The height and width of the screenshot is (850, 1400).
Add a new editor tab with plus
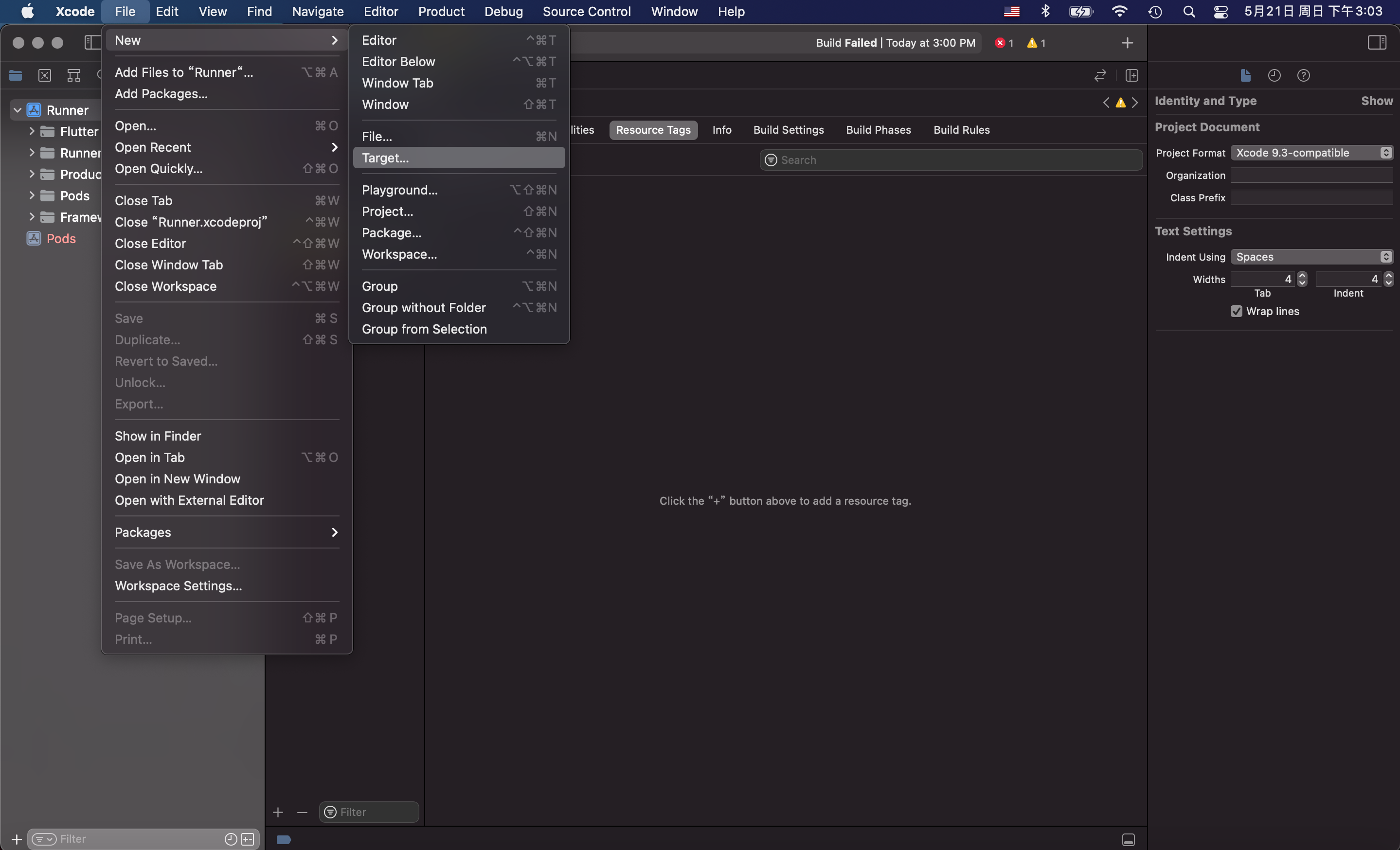click(x=1127, y=43)
